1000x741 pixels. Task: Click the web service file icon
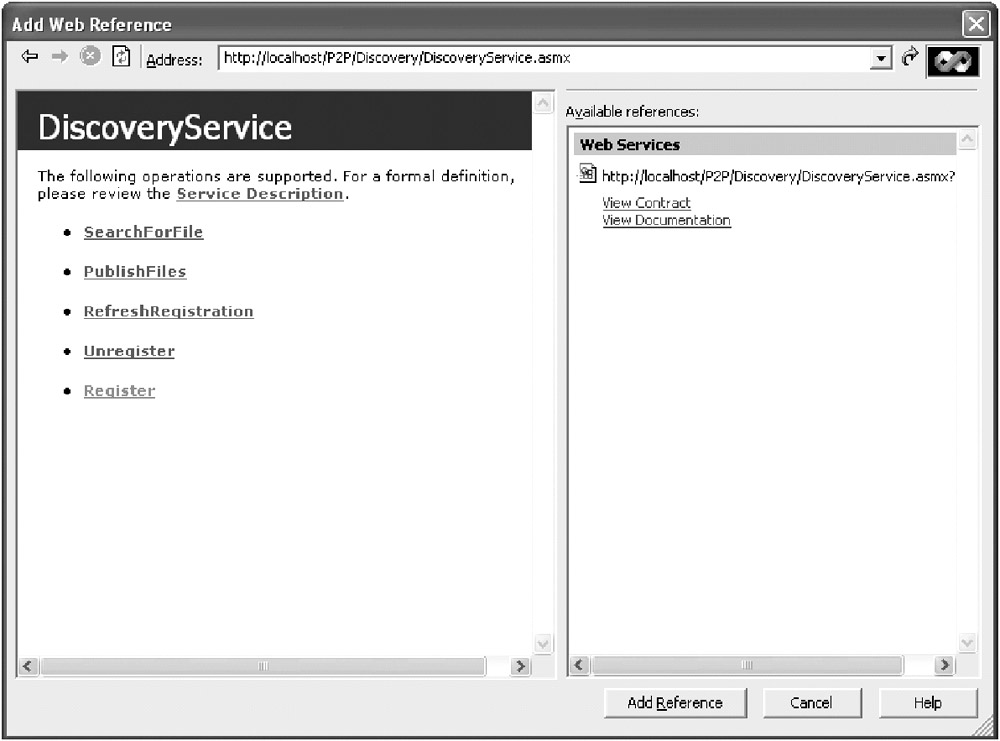(588, 174)
